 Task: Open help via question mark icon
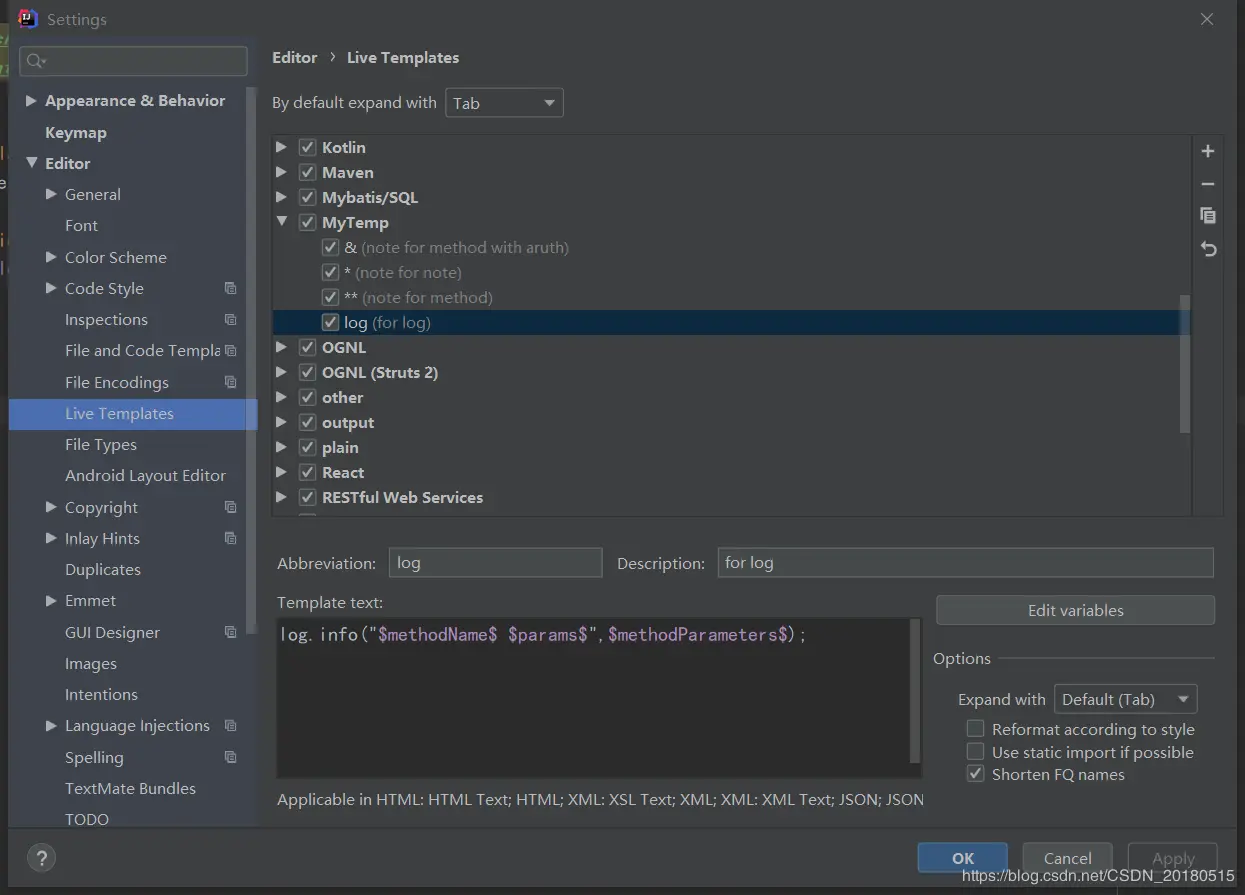coord(41,857)
